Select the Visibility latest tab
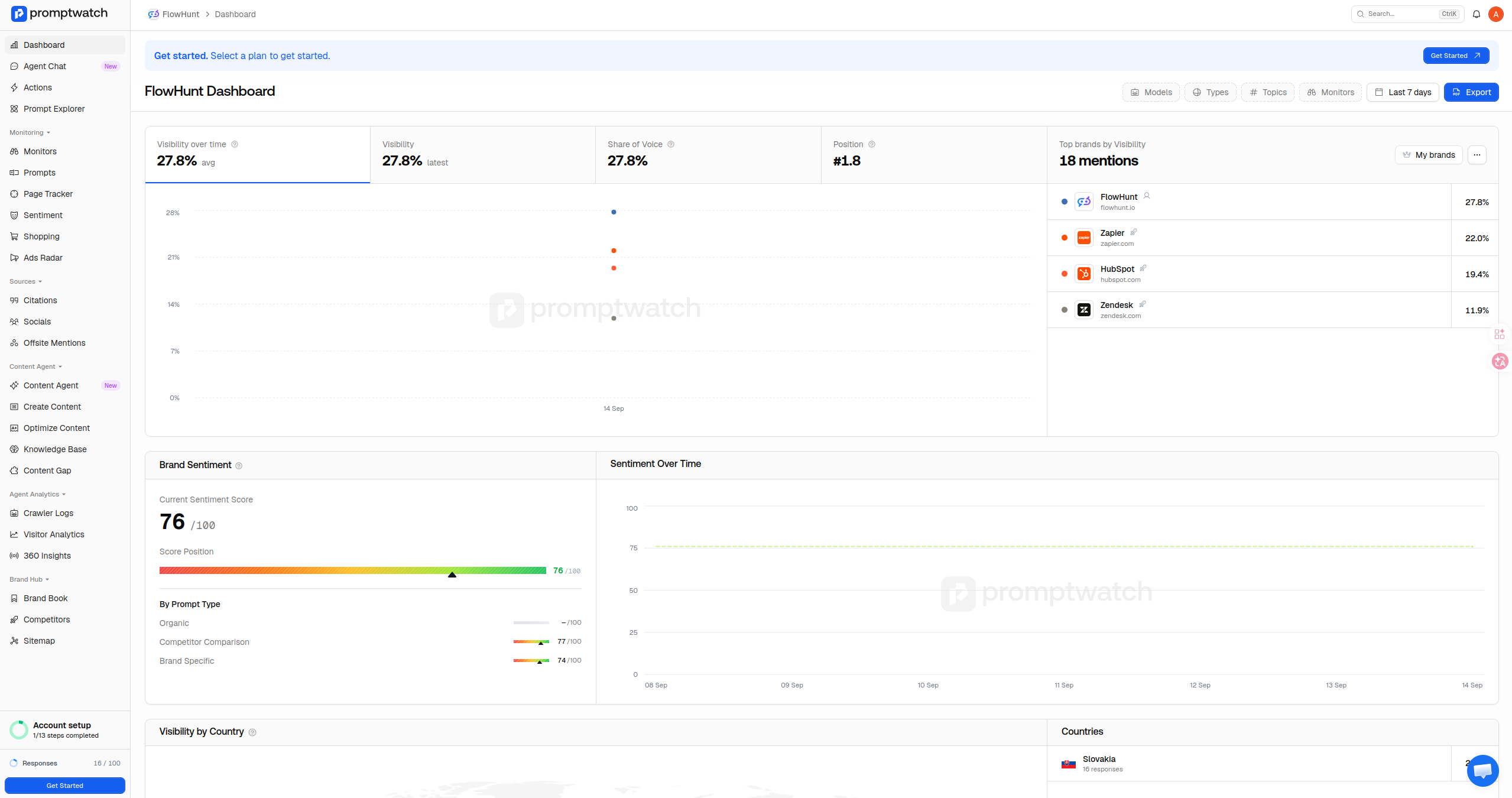The height and width of the screenshot is (798, 1512). tap(483, 154)
